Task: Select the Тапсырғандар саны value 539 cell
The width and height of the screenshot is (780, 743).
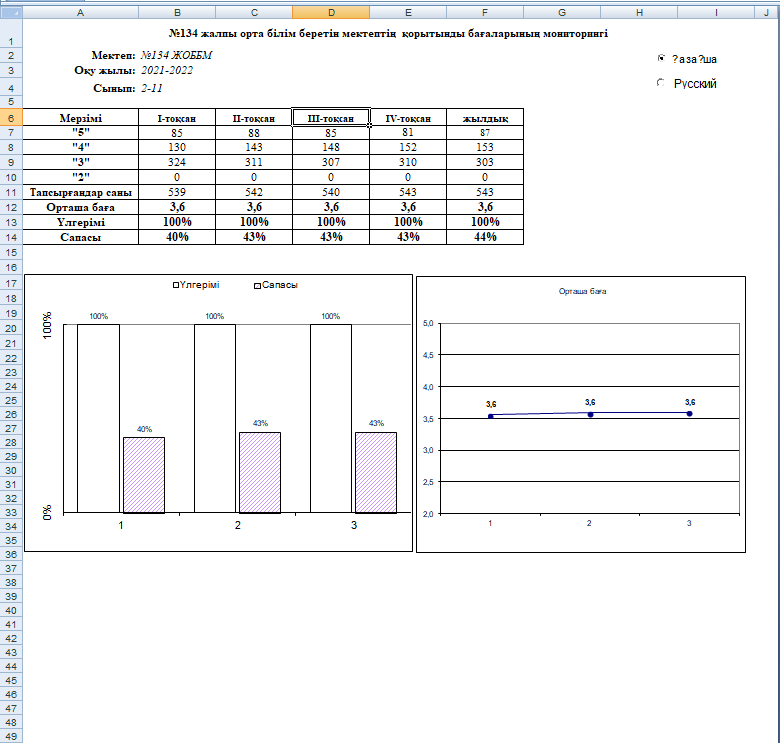Action: click(x=176, y=191)
